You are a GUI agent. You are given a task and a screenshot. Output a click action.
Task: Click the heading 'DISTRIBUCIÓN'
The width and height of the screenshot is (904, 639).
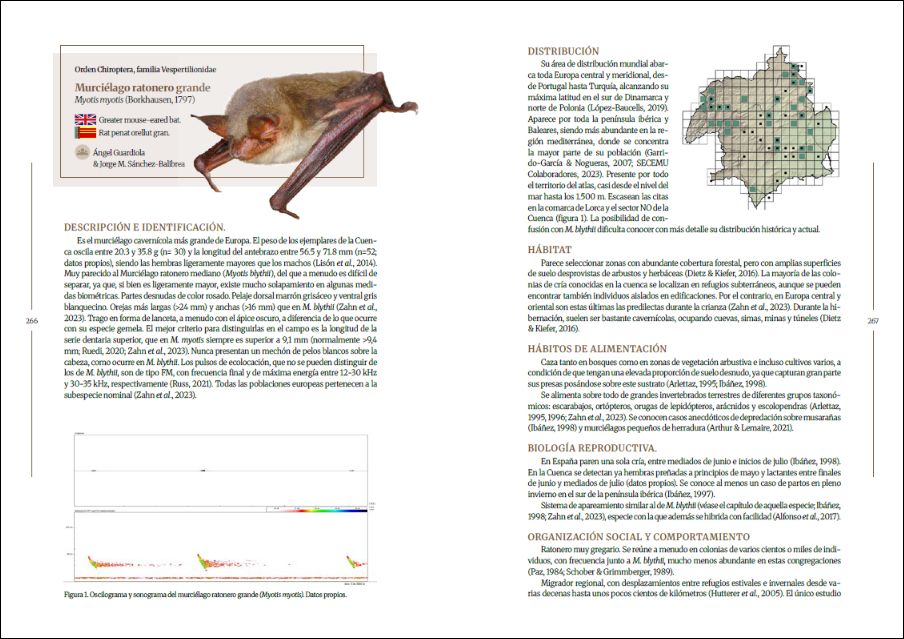[x=563, y=51]
